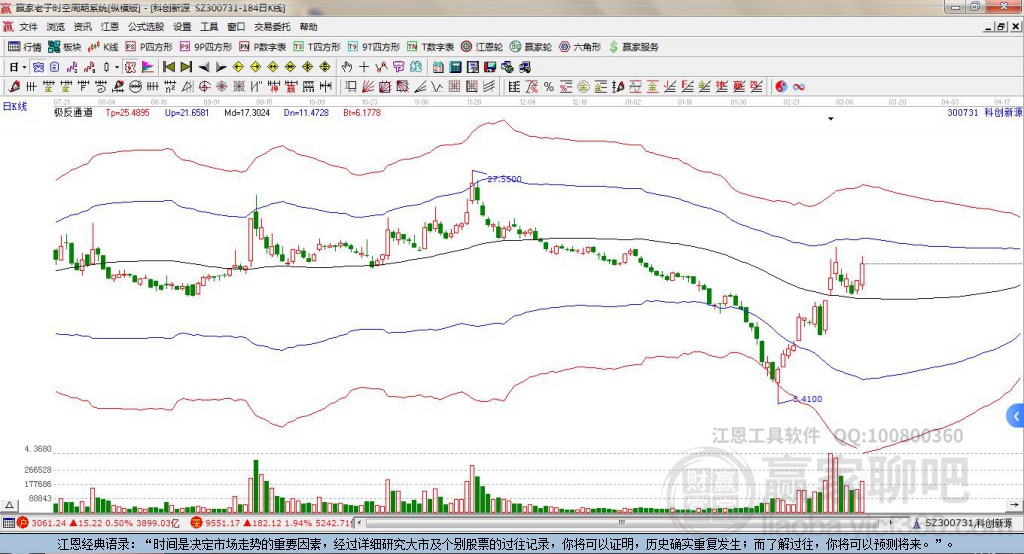Click the colored flag icon

pyautogui.click(x=148, y=67)
